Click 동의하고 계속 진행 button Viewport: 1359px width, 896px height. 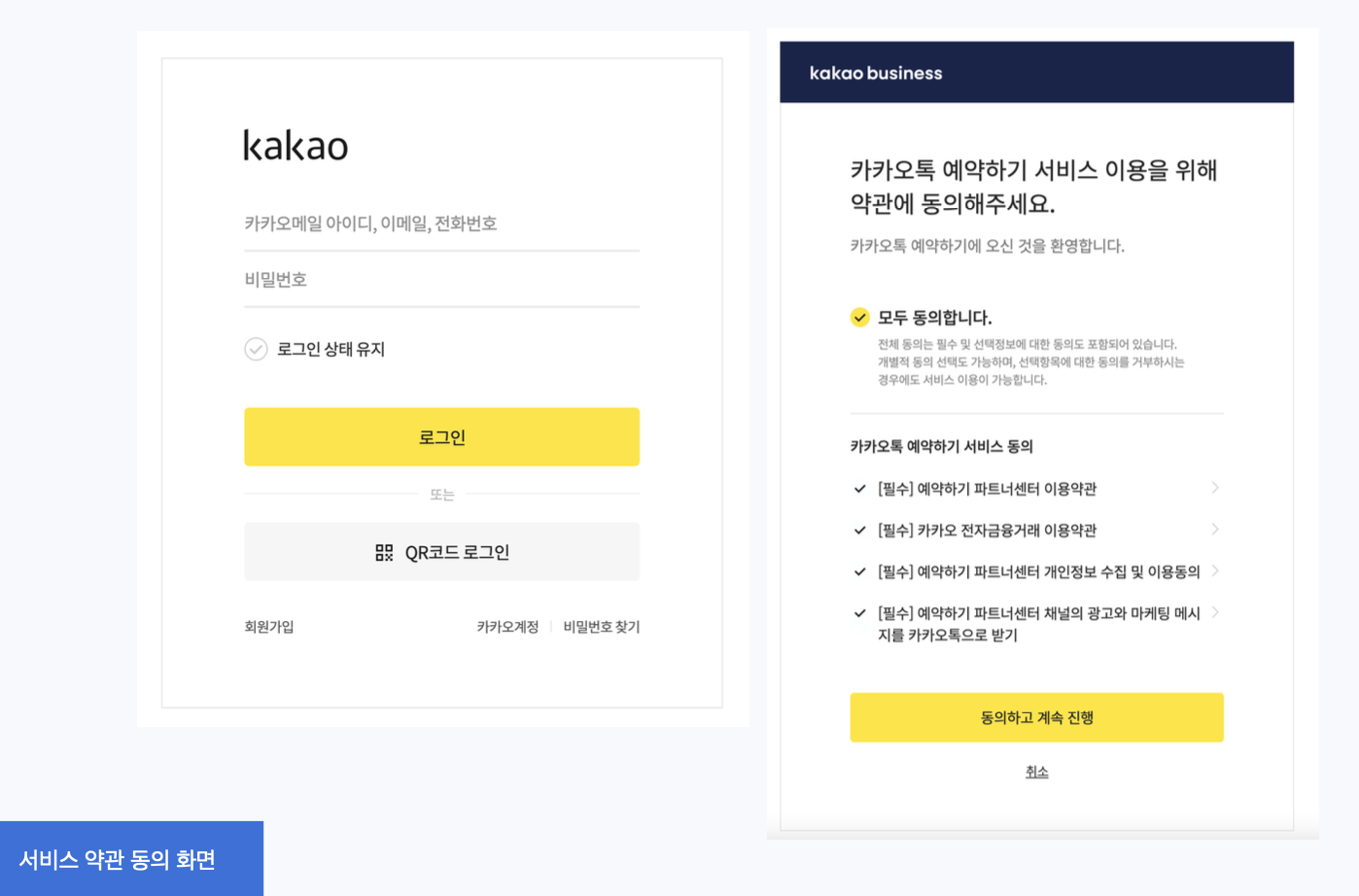point(1036,717)
